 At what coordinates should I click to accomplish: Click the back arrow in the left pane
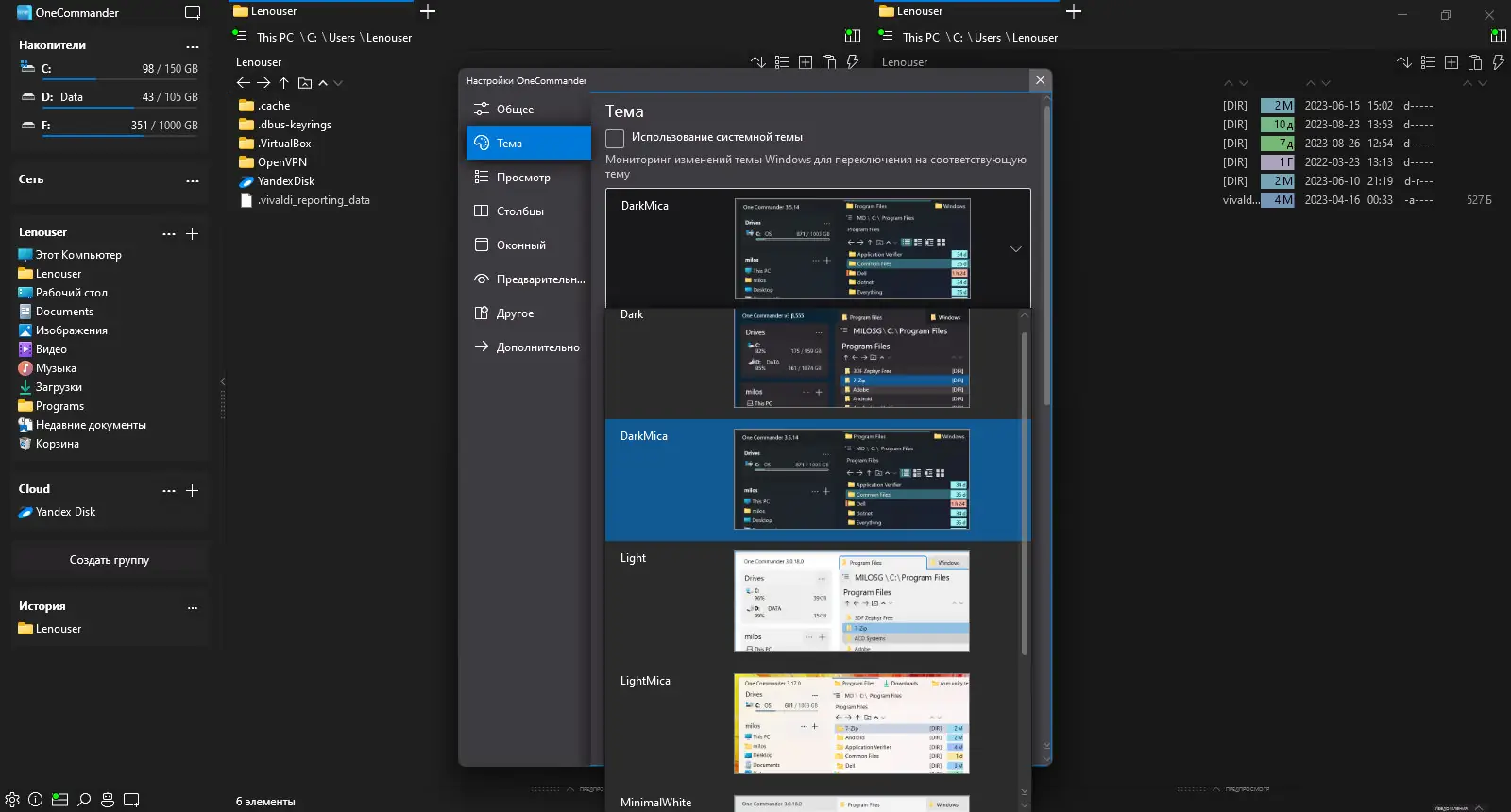243,83
